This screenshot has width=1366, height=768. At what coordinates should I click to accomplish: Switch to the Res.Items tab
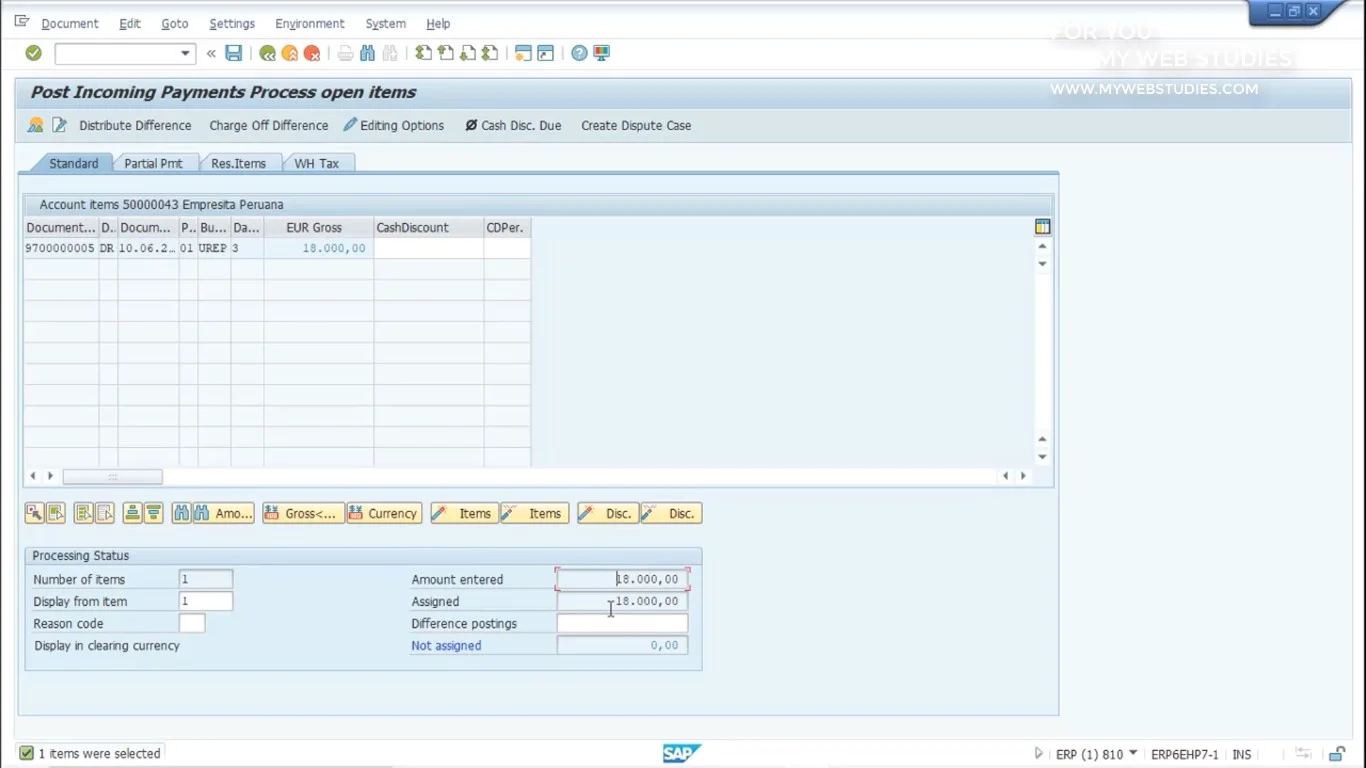tap(239, 163)
